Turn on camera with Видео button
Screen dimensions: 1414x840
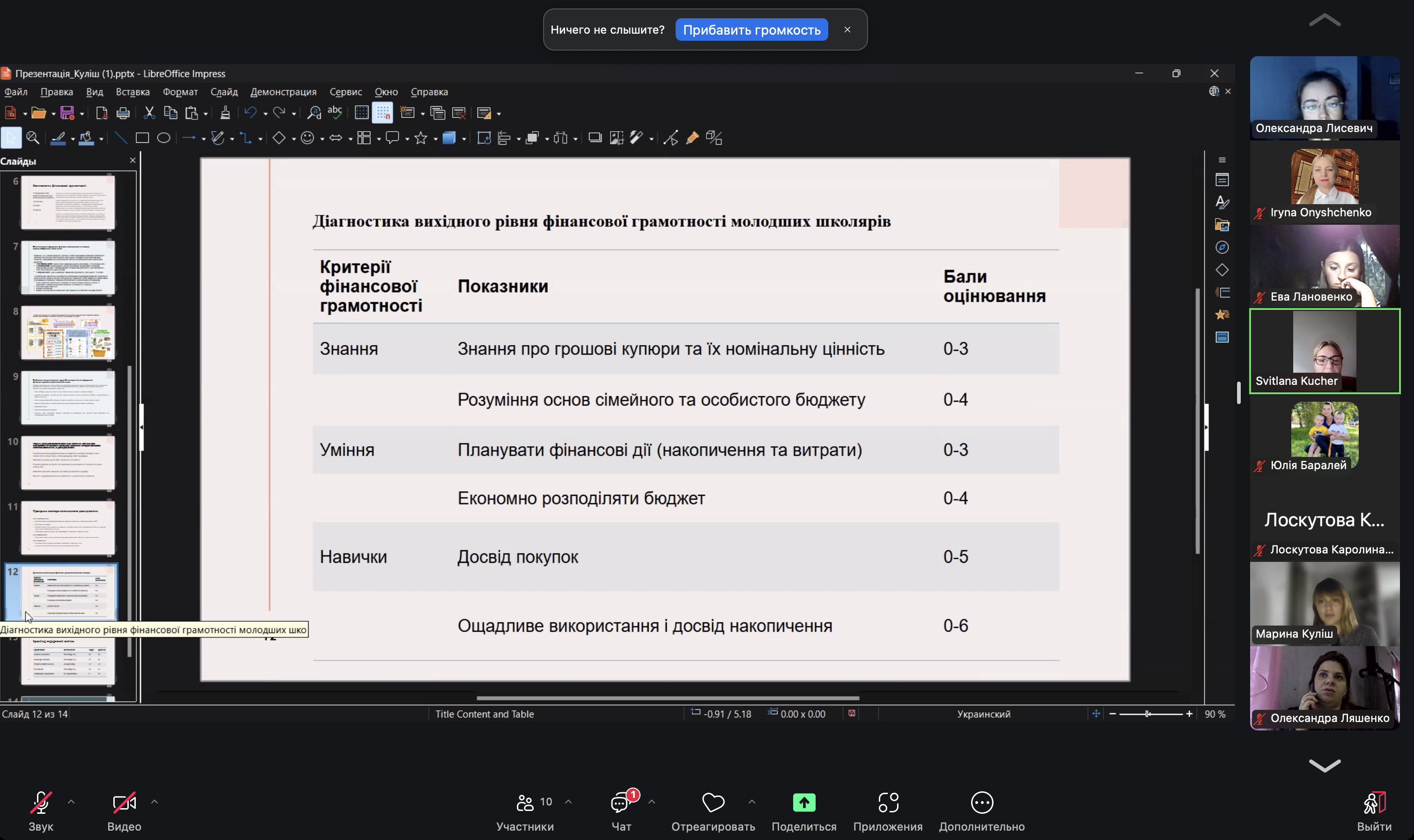[124, 811]
